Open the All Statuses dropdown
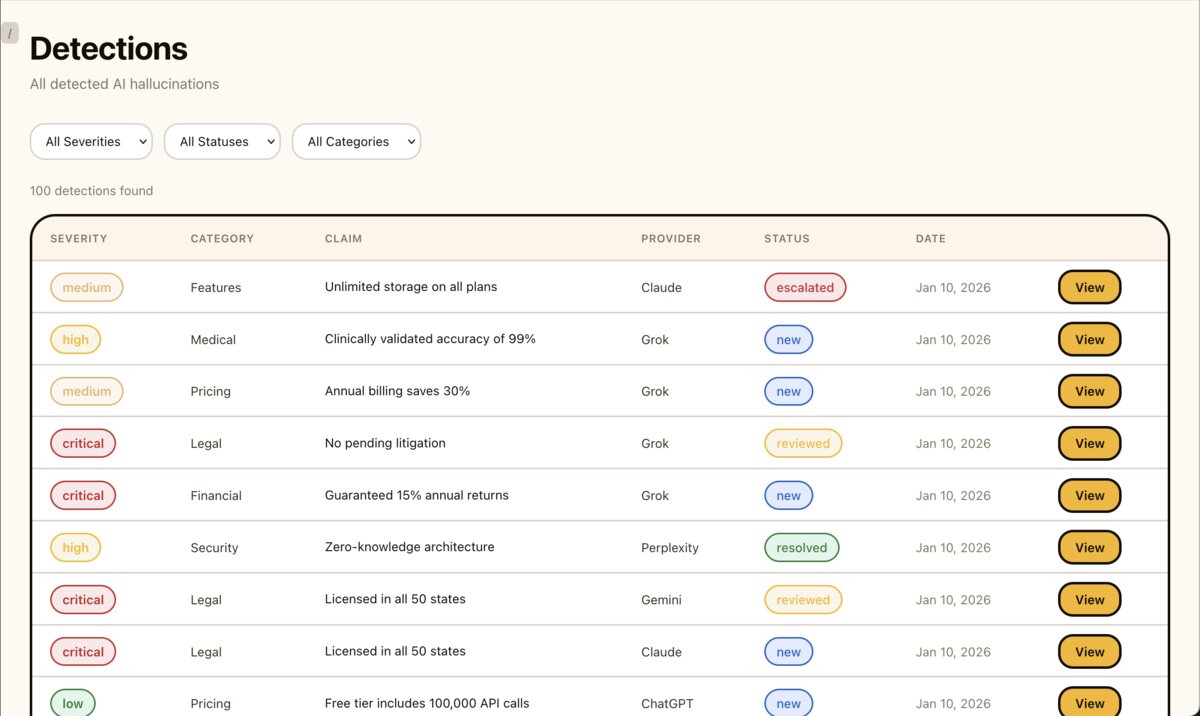The width and height of the screenshot is (1200, 716). point(222,141)
